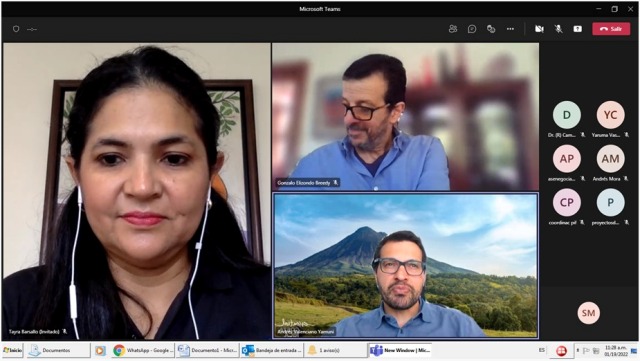Open WhatsApp Chrome taskbar item

click(143, 350)
